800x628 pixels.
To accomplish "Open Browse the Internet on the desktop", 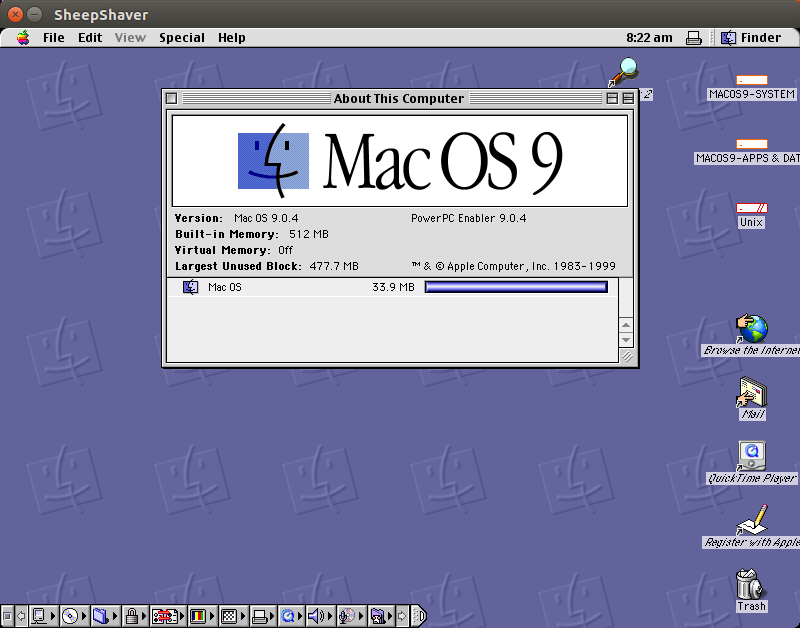I will point(751,330).
